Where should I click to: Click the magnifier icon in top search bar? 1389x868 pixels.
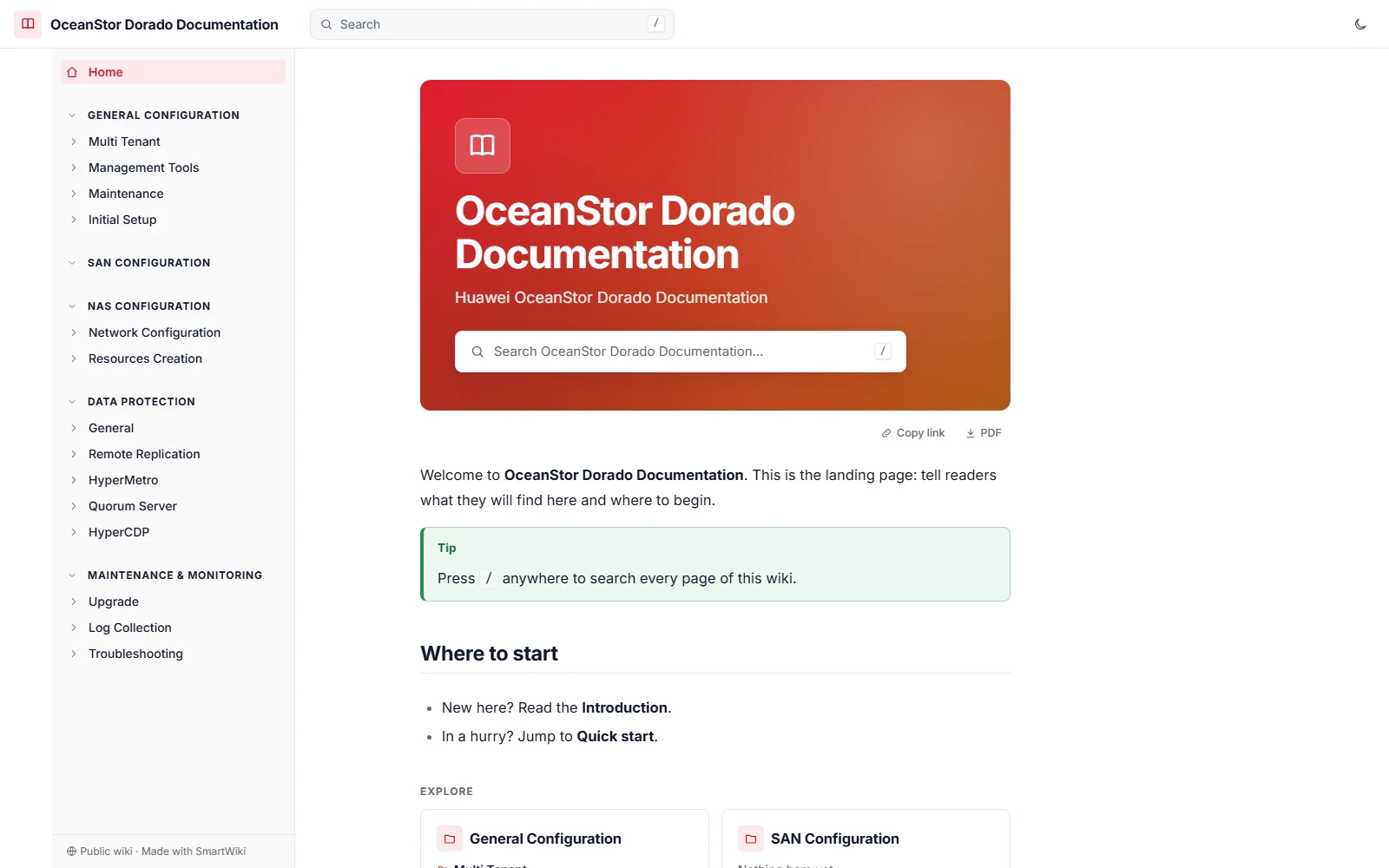[x=326, y=24]
